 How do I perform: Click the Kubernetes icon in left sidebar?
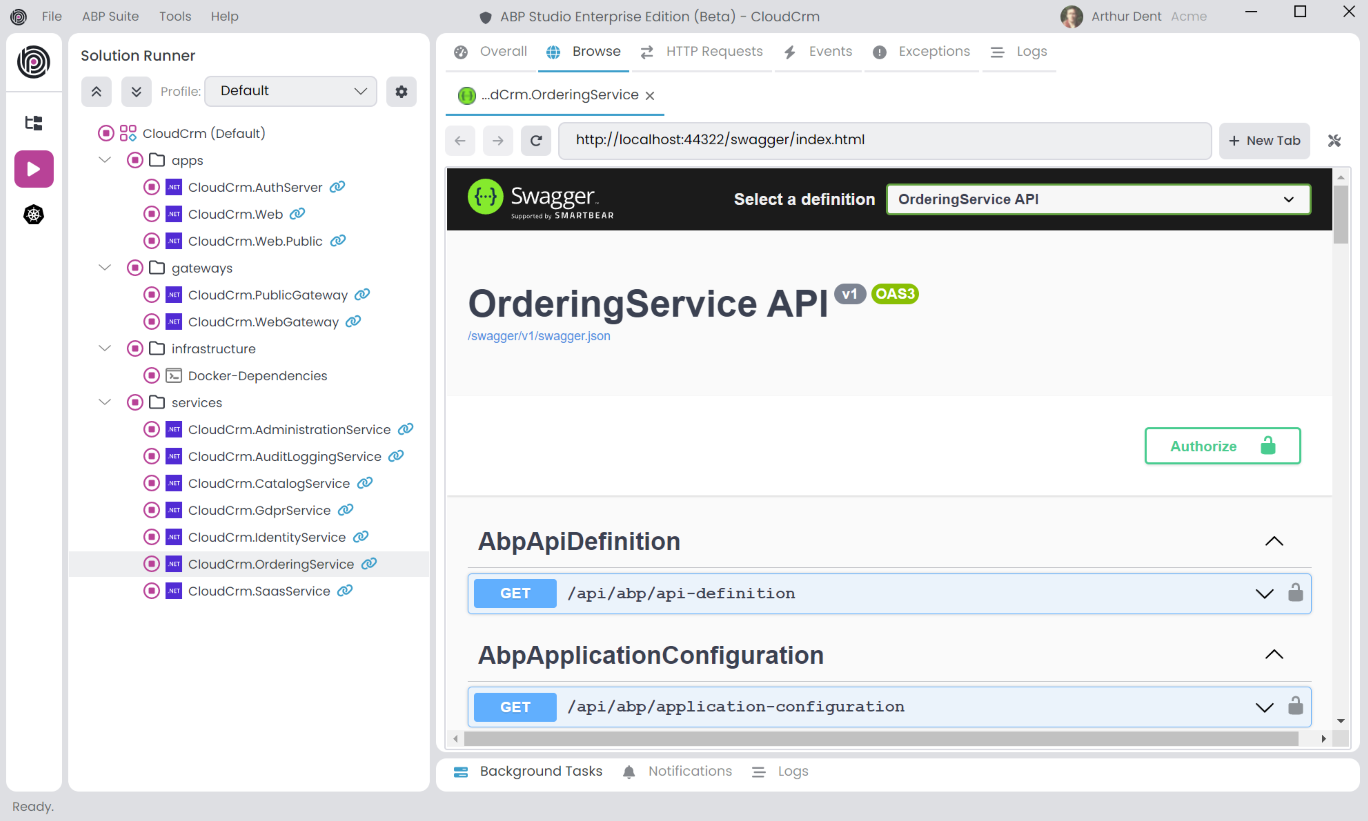(34, 215)
